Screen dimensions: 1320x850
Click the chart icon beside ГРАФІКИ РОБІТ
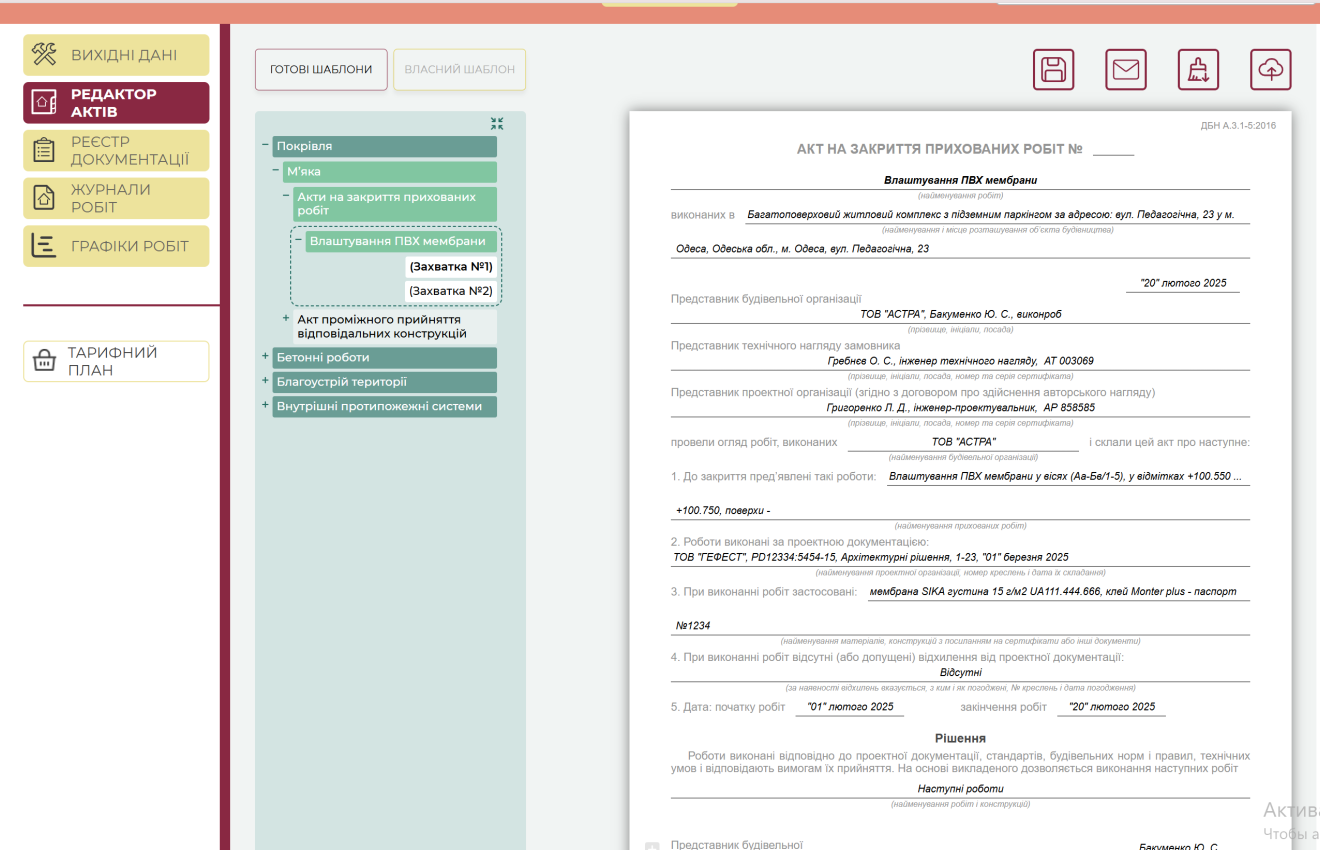pos(44,246)
